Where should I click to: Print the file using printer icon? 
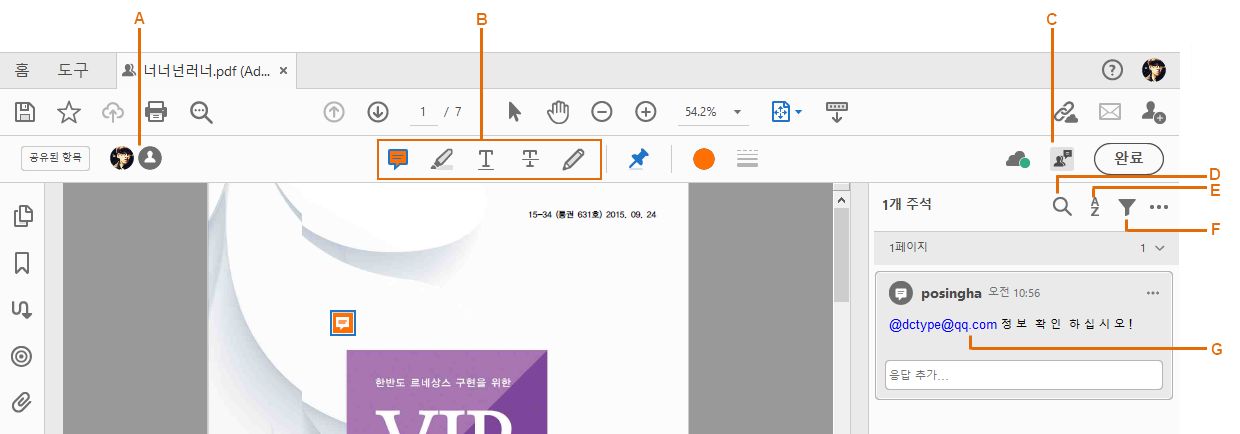point(157,112)
